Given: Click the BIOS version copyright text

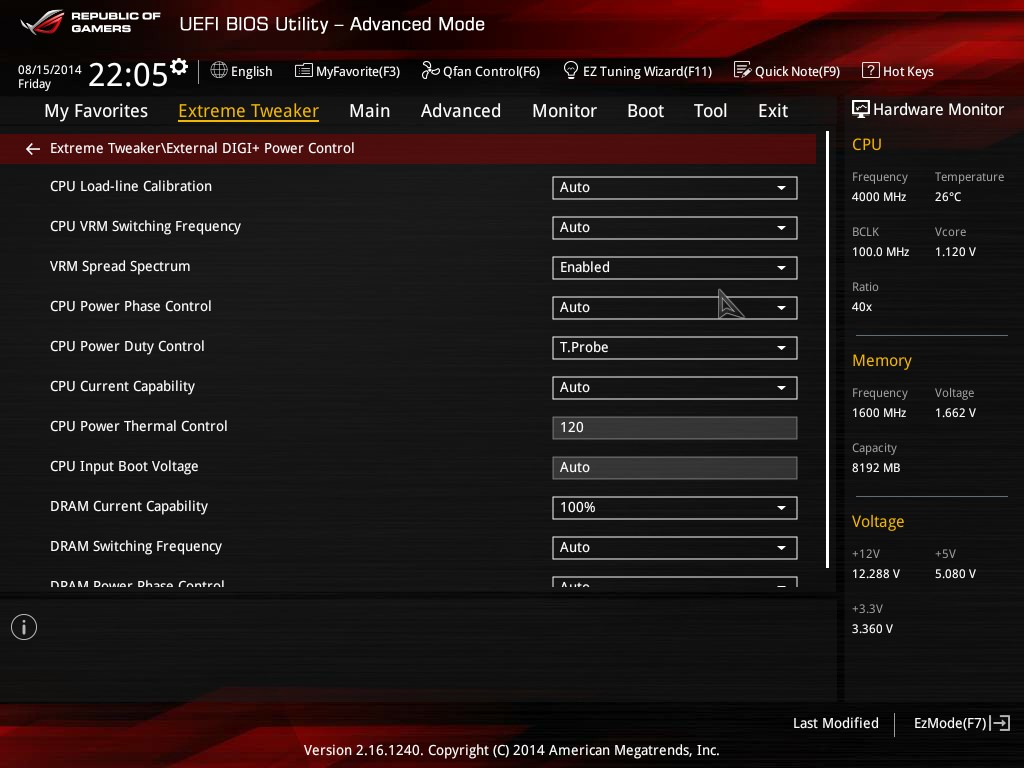Looking at the screenshot, I should click(511, 750).
